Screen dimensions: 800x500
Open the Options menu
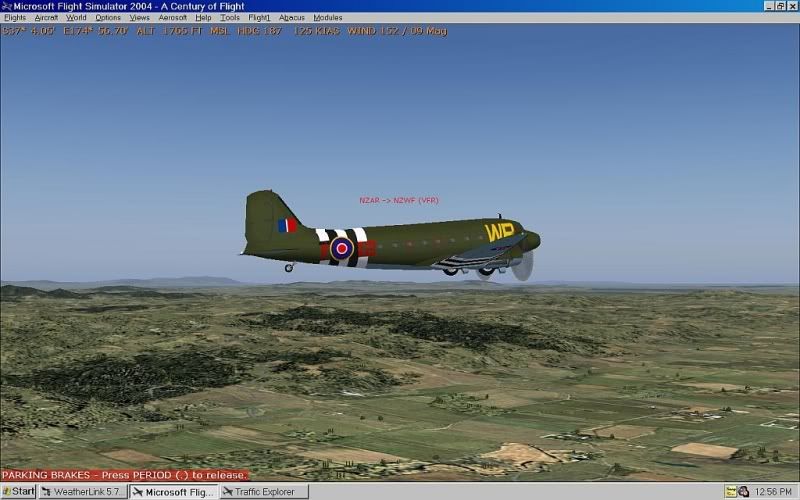[x=108, y=18]
